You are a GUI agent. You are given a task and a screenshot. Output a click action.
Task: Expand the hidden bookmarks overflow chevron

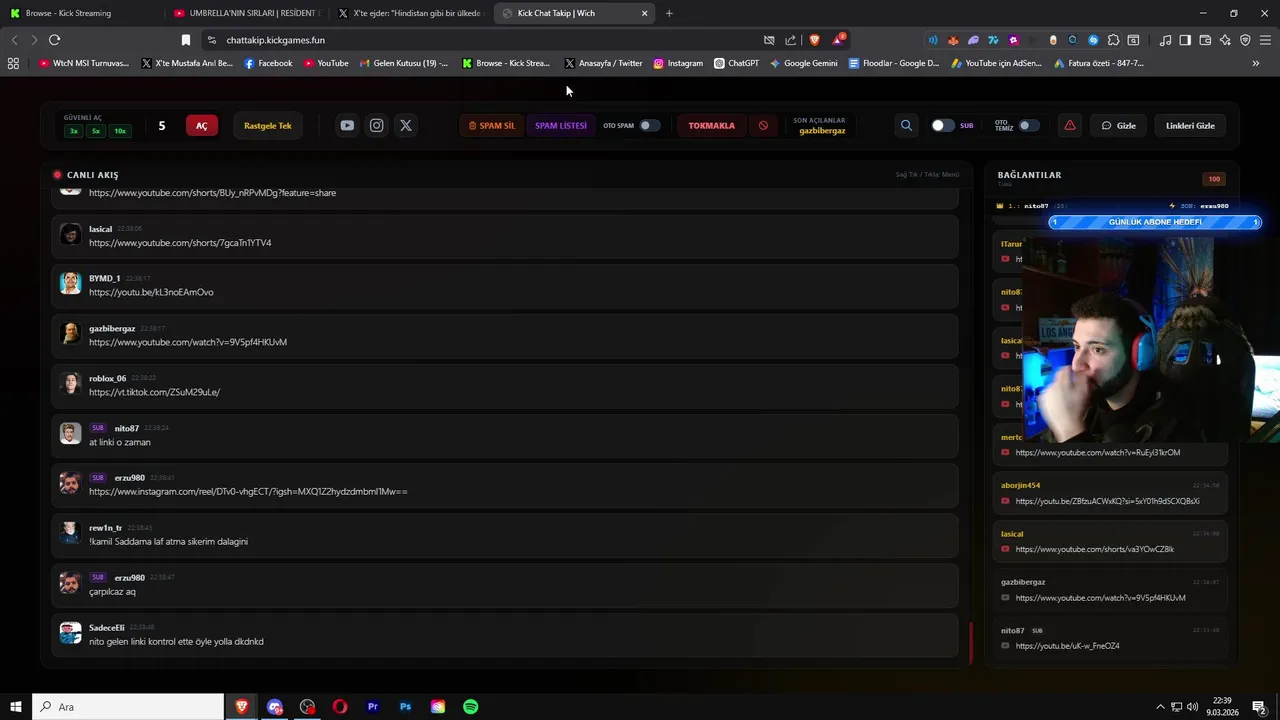1256,63
